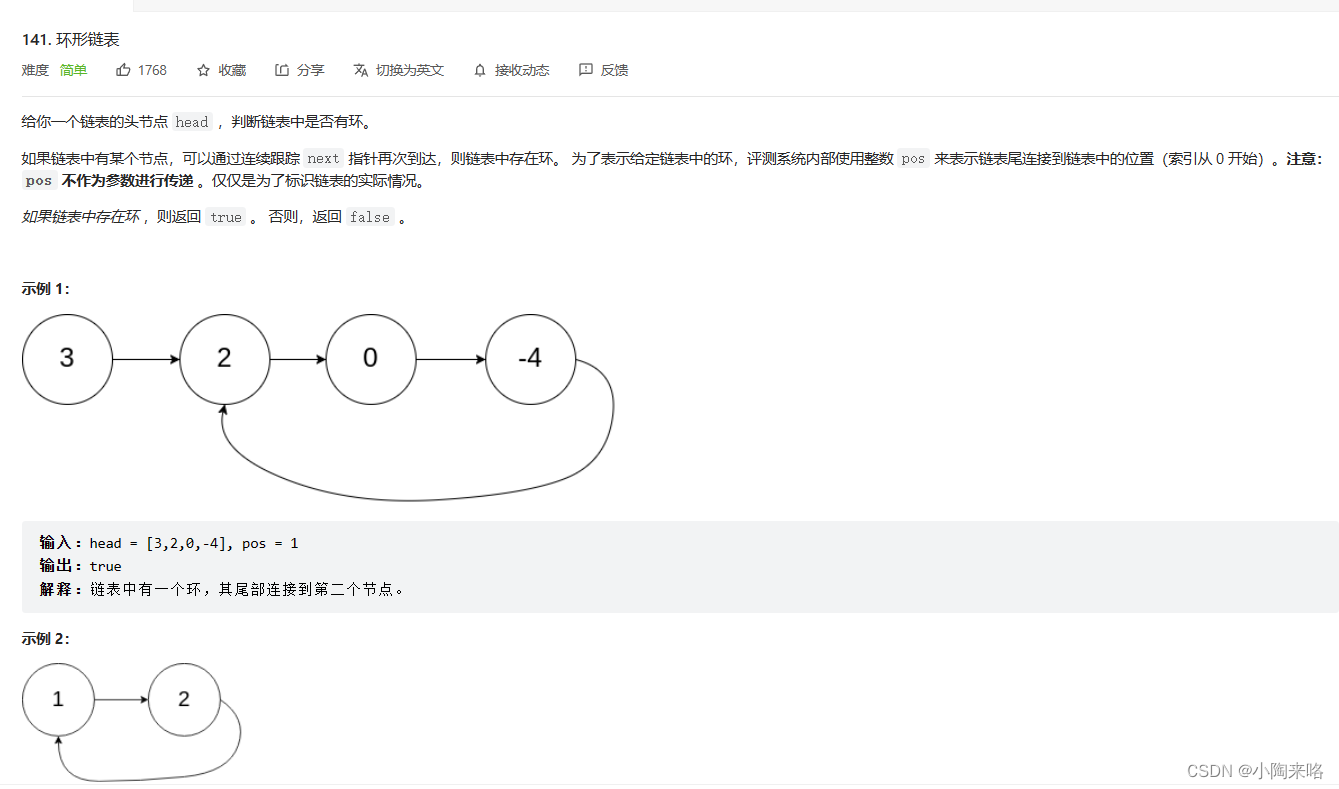1339x789 pixels.
Task: Switch language via 切换为英文
Action: pos(398,70)
